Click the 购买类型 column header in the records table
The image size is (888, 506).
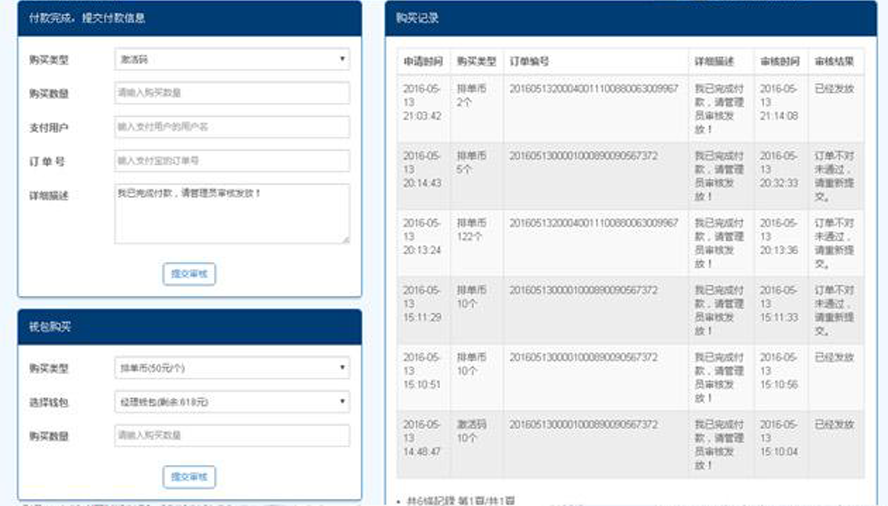pos(476,61)
